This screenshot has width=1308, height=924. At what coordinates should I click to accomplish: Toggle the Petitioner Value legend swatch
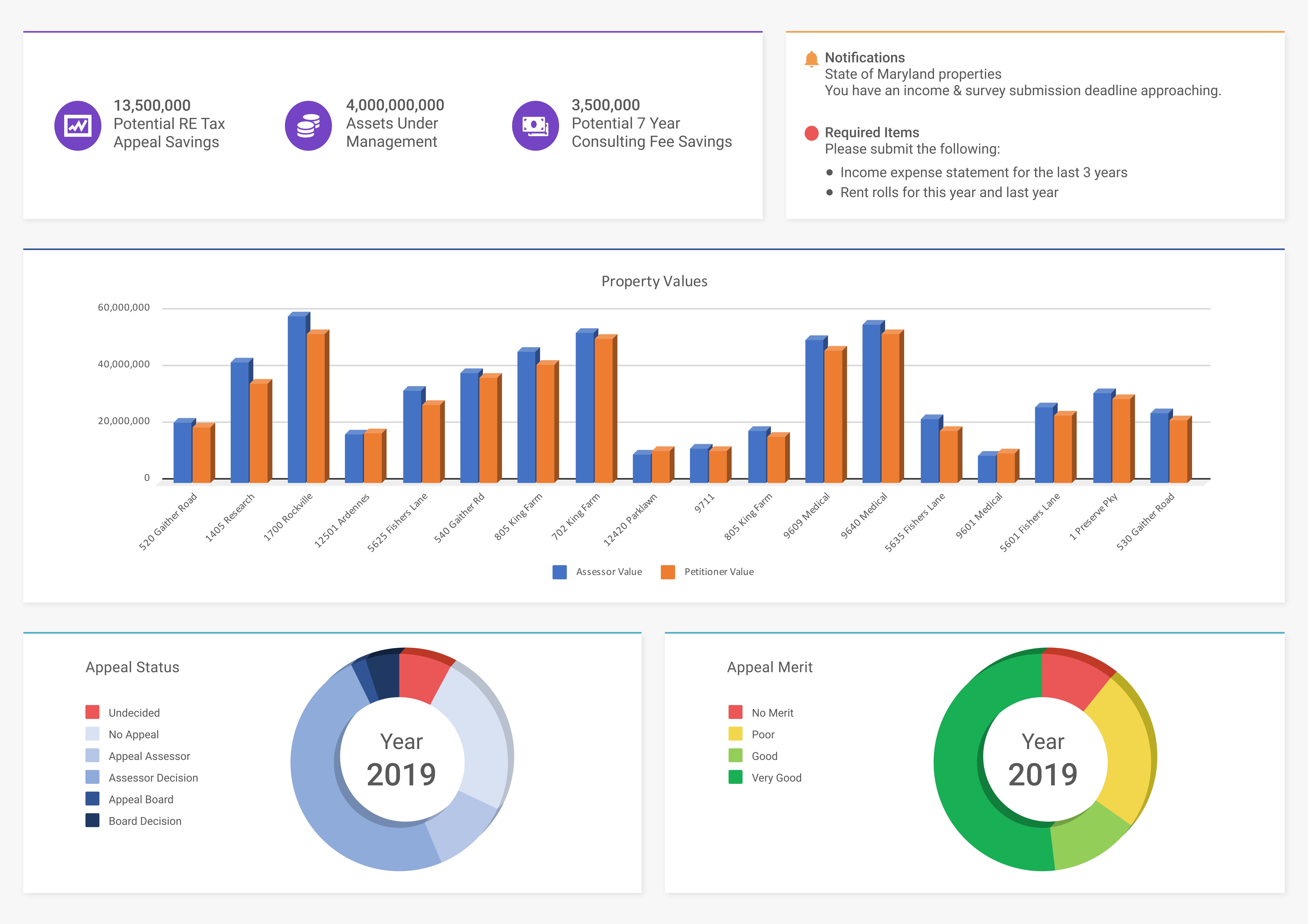pos(668,572)
